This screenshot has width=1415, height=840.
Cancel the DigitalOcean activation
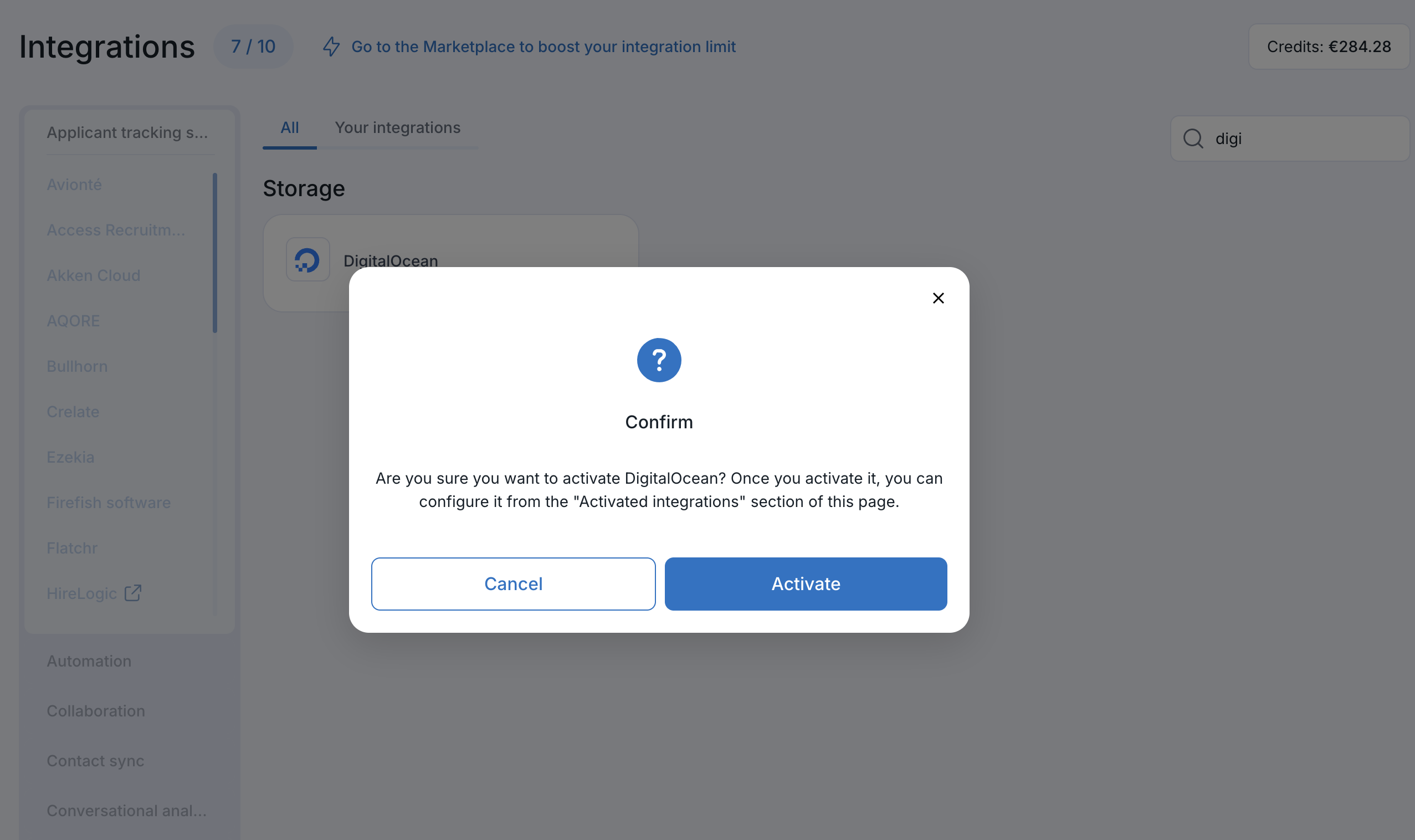point(514,583)
